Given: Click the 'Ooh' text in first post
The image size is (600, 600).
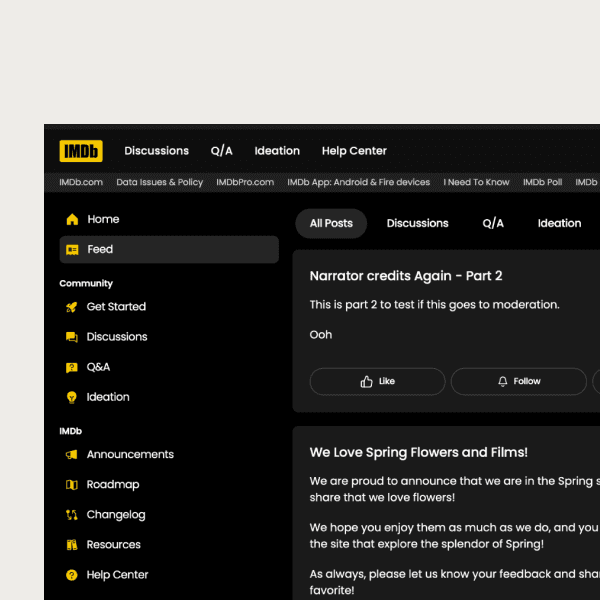Looking at the screenshot, I should [321, 335].
